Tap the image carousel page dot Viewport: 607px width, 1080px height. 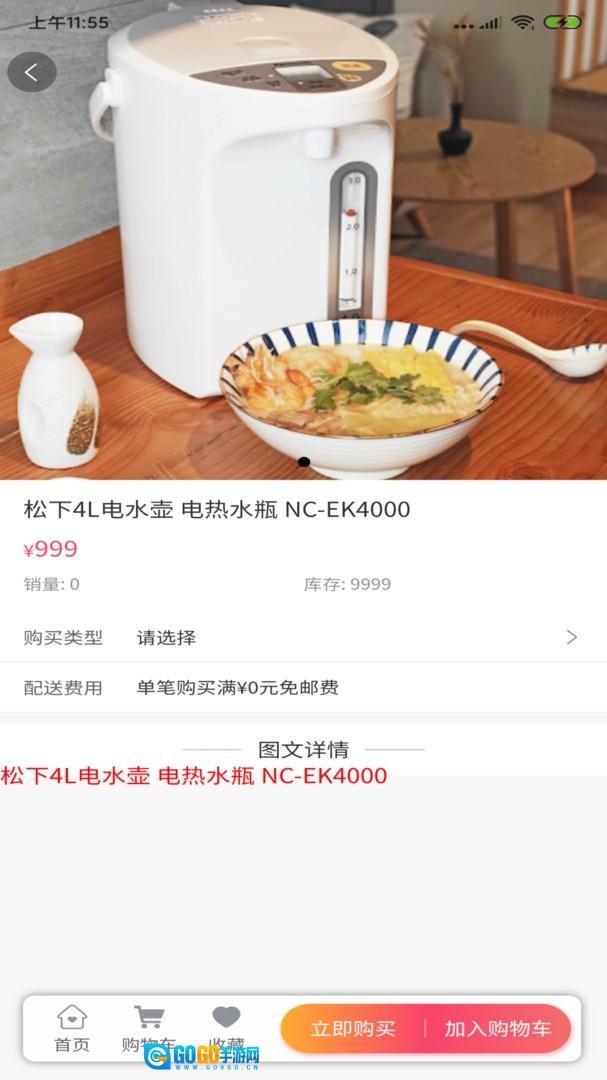click(x=303, y=461)
